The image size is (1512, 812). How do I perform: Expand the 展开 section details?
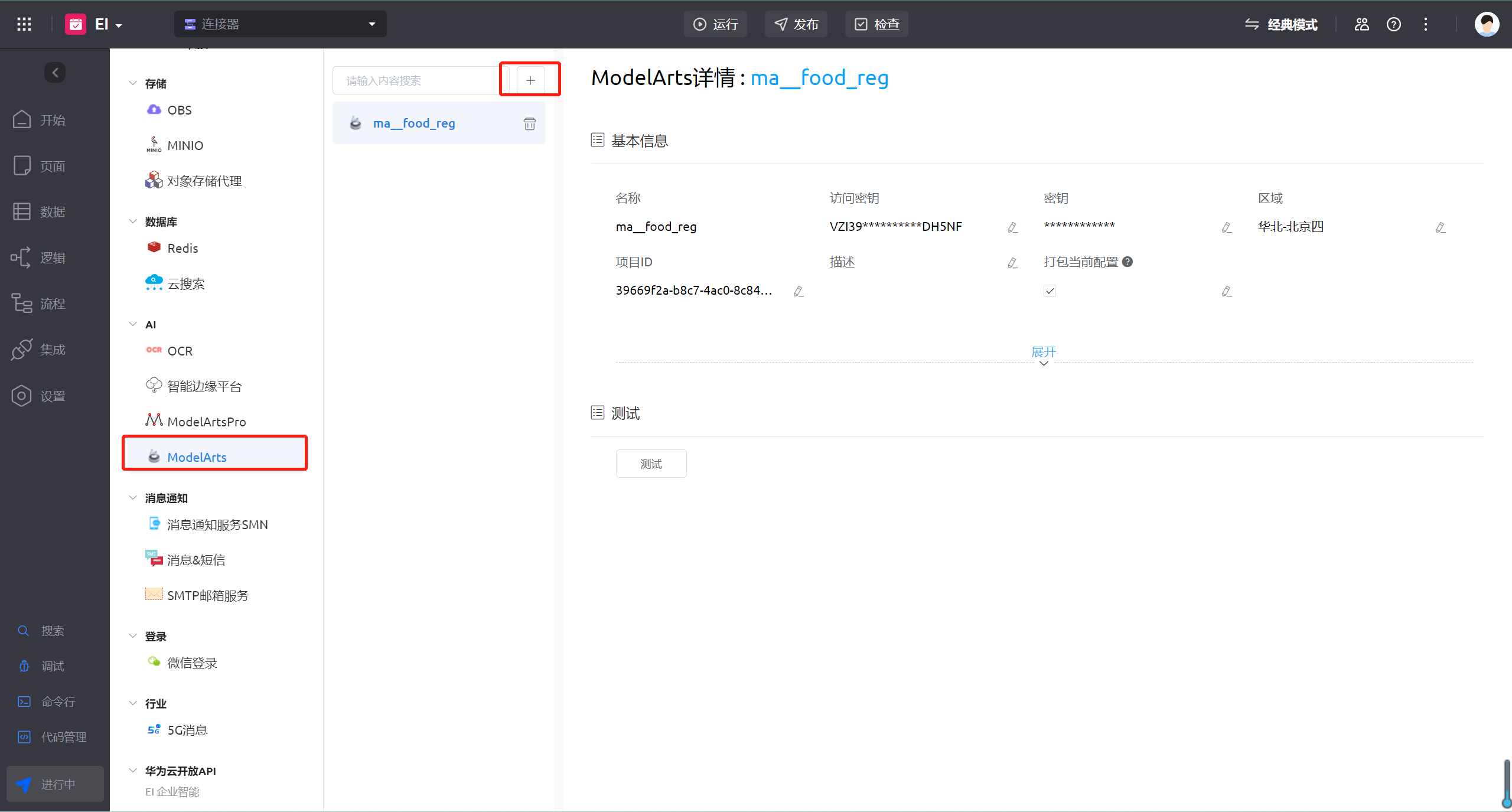pyautogui.click(x=1043, y=352)
